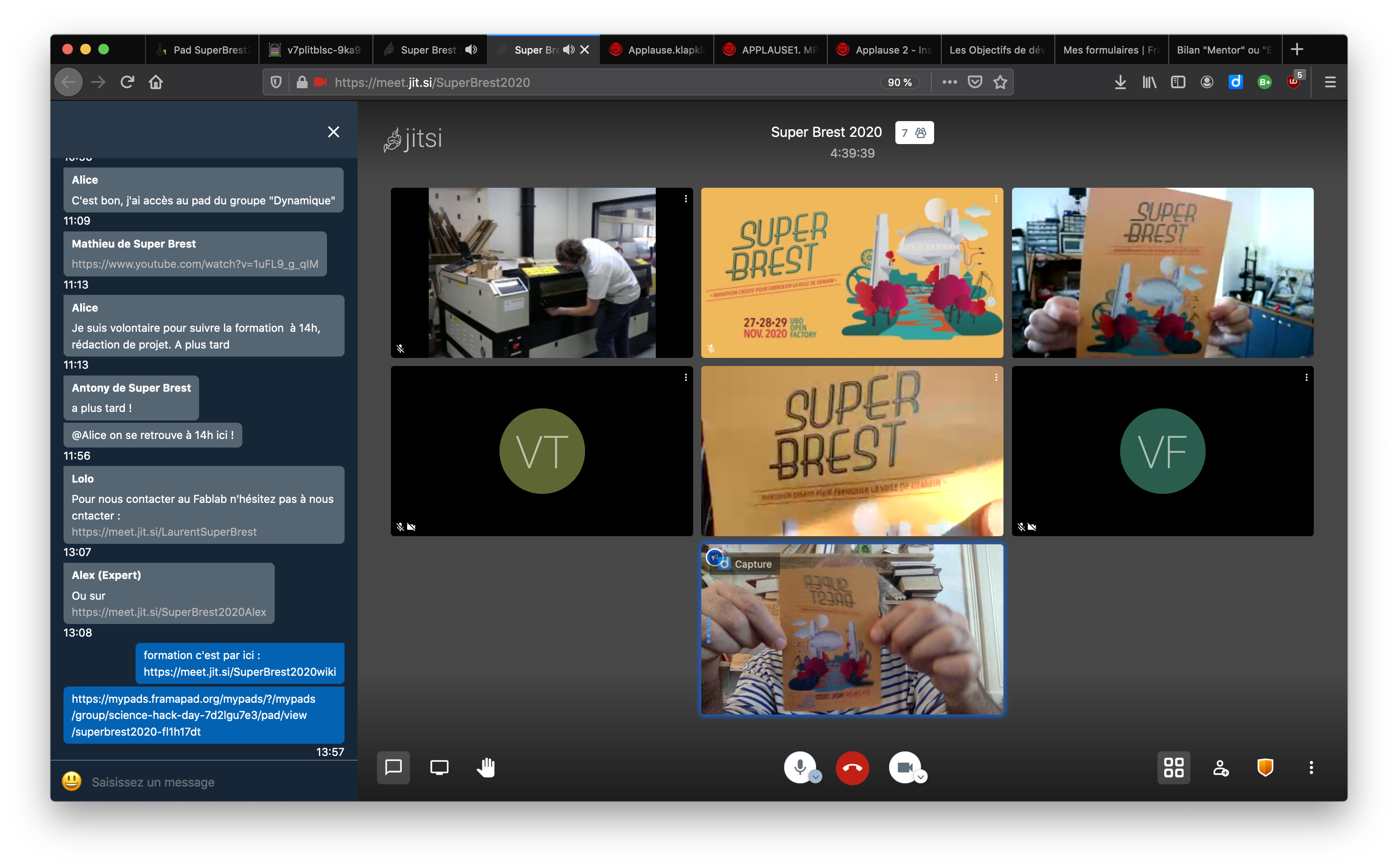Open options menu on the blurry Super Brest tile
The width and height of the screenshot is (1398, 868).
[x=996, y=377]
